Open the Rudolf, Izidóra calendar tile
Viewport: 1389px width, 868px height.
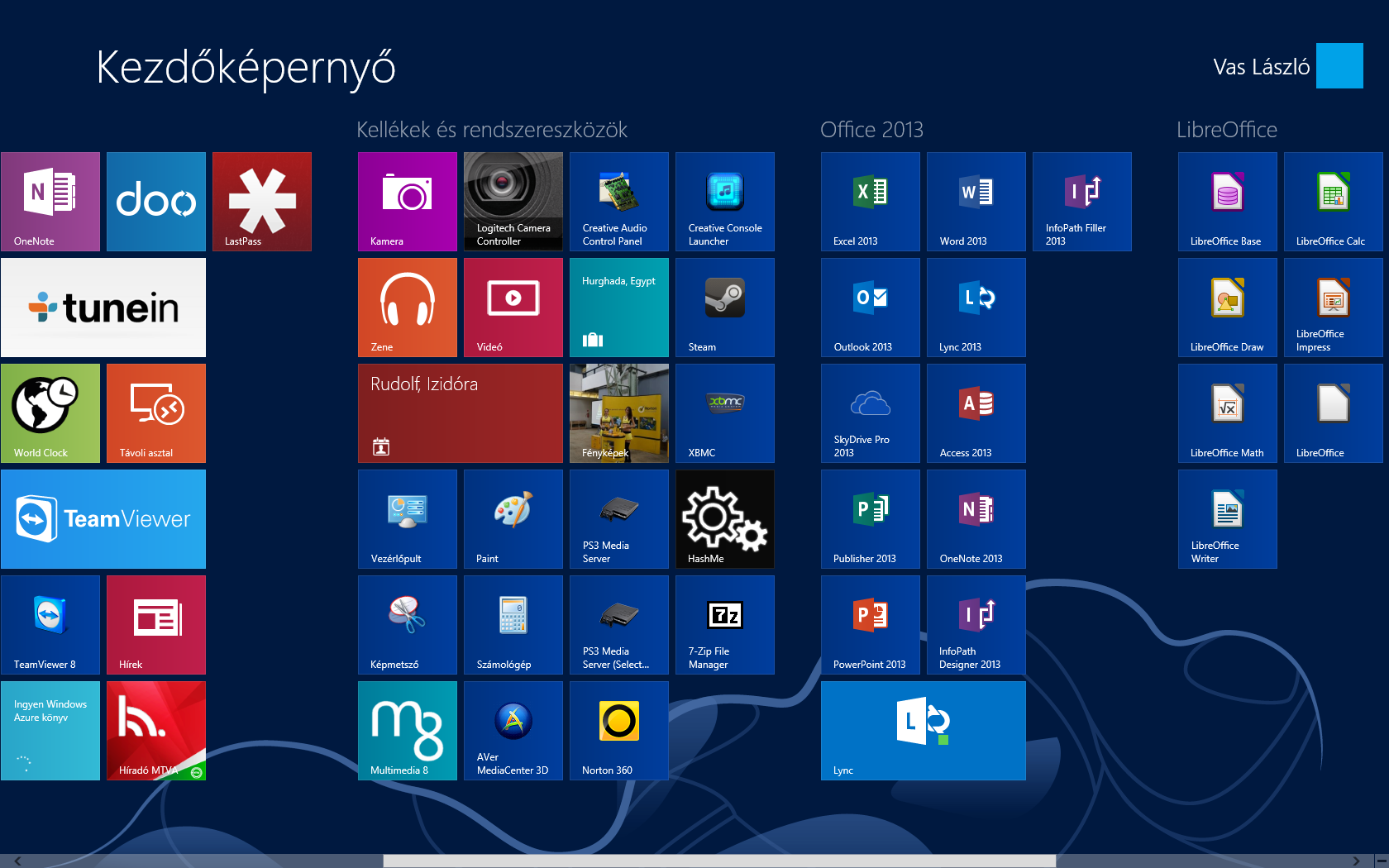coord(461,413)
